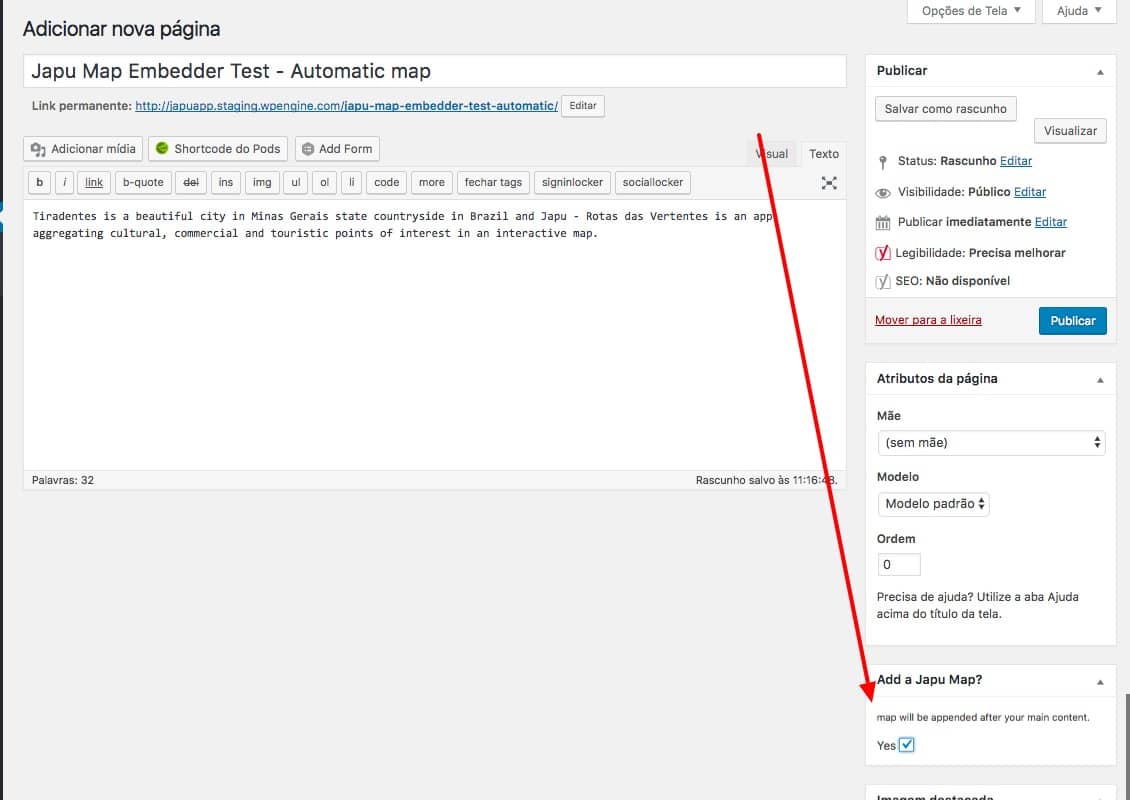This screenshot has height=800, width=1130.
Task: Insert a blockquote with b-quote
Action: pos(143,182)
